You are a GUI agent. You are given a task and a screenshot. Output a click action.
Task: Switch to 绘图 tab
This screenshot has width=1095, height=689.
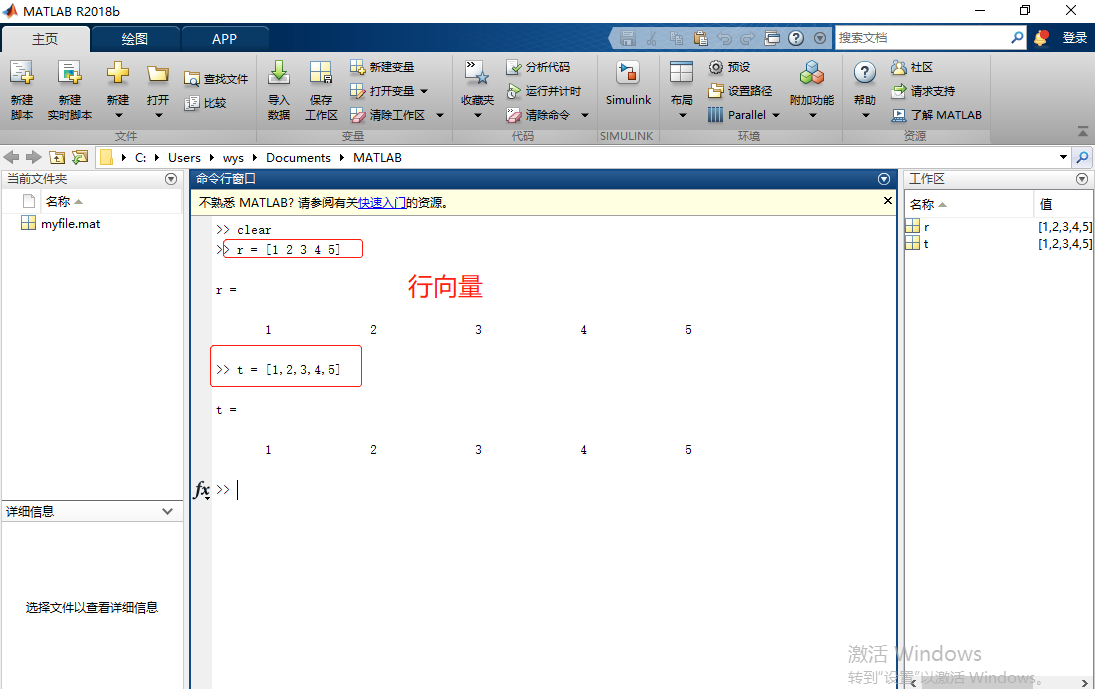coord(135,39)
